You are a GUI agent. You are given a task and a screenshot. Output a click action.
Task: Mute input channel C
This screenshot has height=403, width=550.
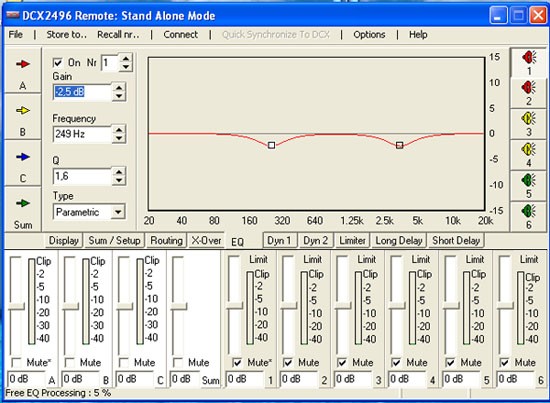(x=123, y=362)
